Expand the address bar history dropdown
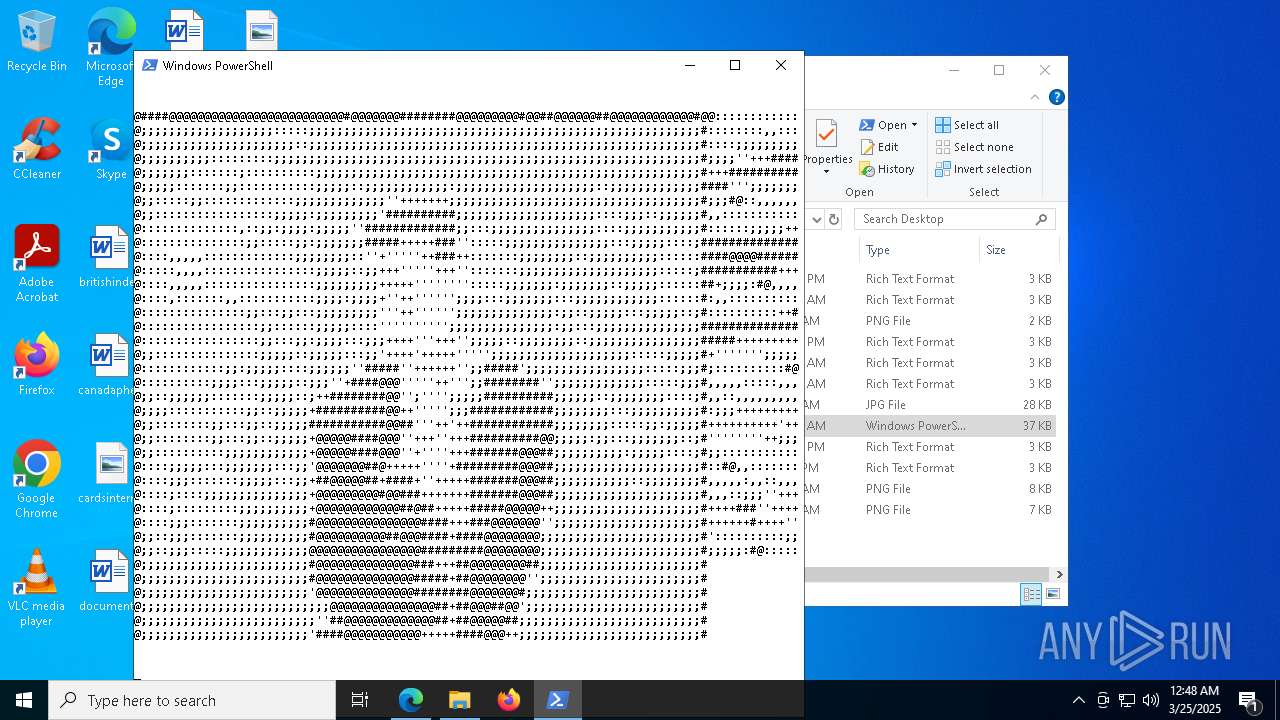1280x720 pixels. click(x=816, y=219)
